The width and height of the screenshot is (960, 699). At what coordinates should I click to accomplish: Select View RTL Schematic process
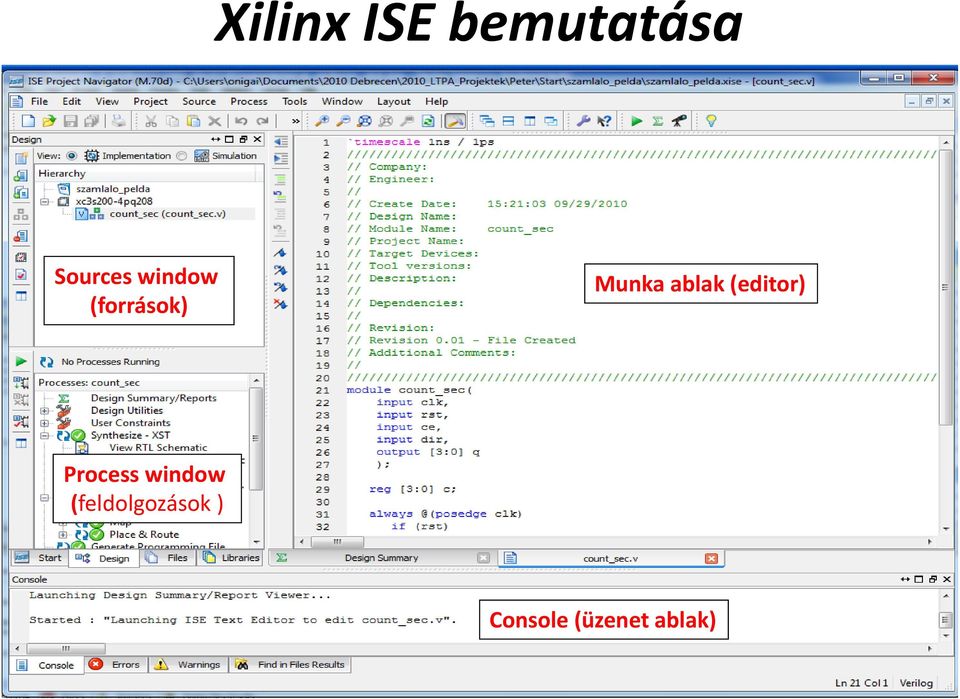point(158,448)
